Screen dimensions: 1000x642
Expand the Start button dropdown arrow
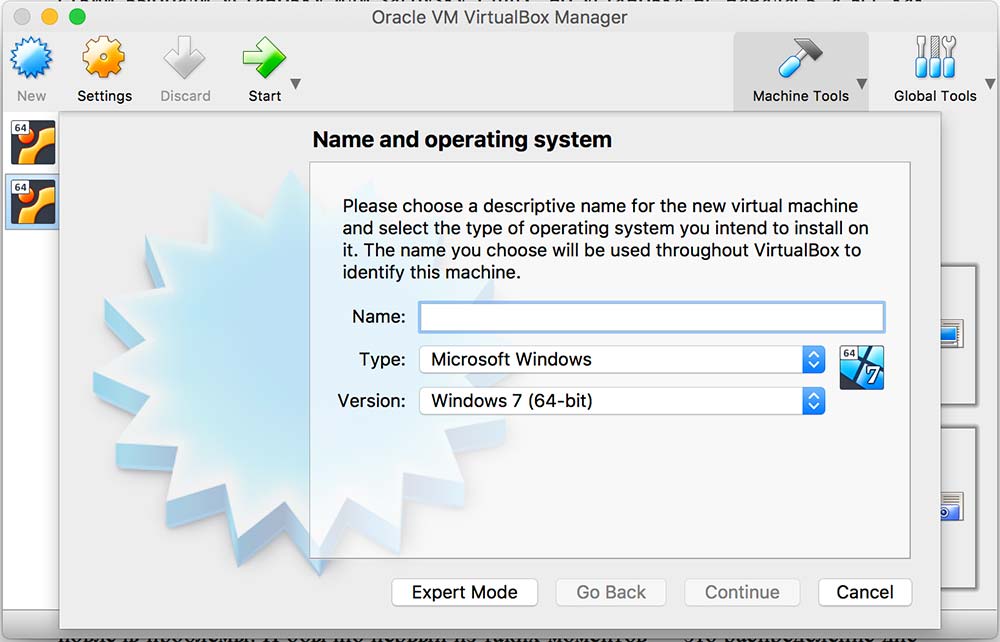click(x=295, y=84)
